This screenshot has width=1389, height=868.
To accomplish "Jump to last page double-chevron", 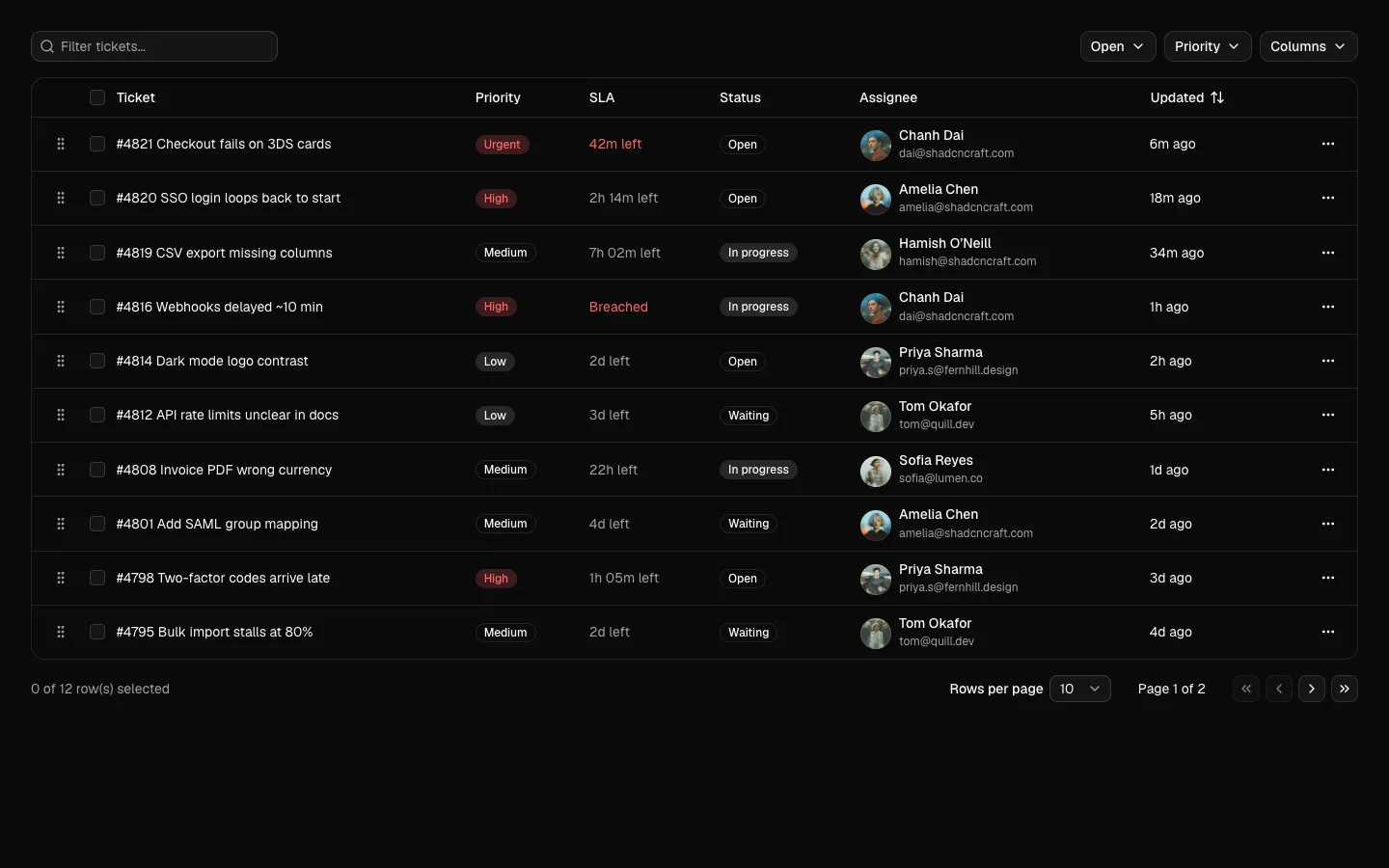I will point(1345,689).
